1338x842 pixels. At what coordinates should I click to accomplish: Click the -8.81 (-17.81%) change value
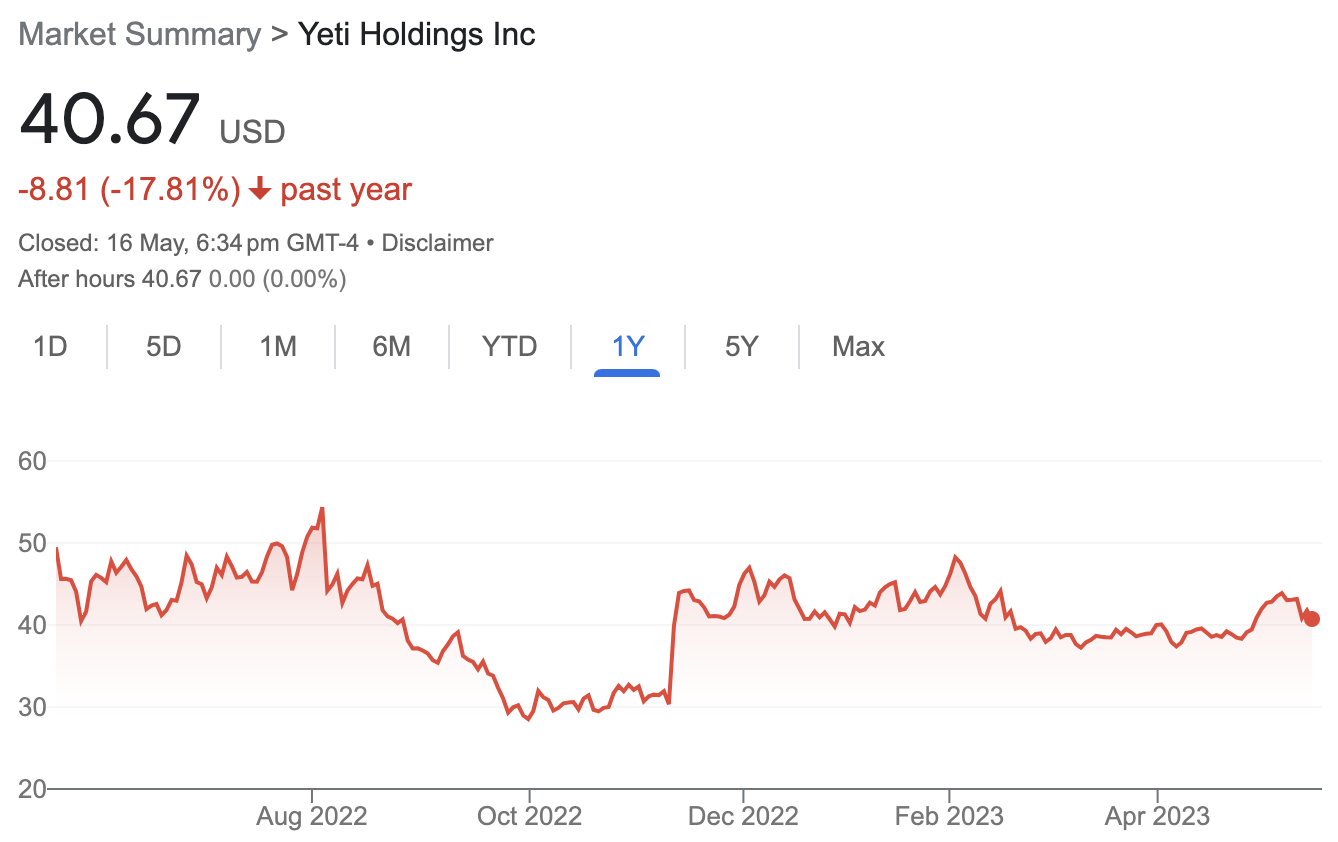click(129, 189)
